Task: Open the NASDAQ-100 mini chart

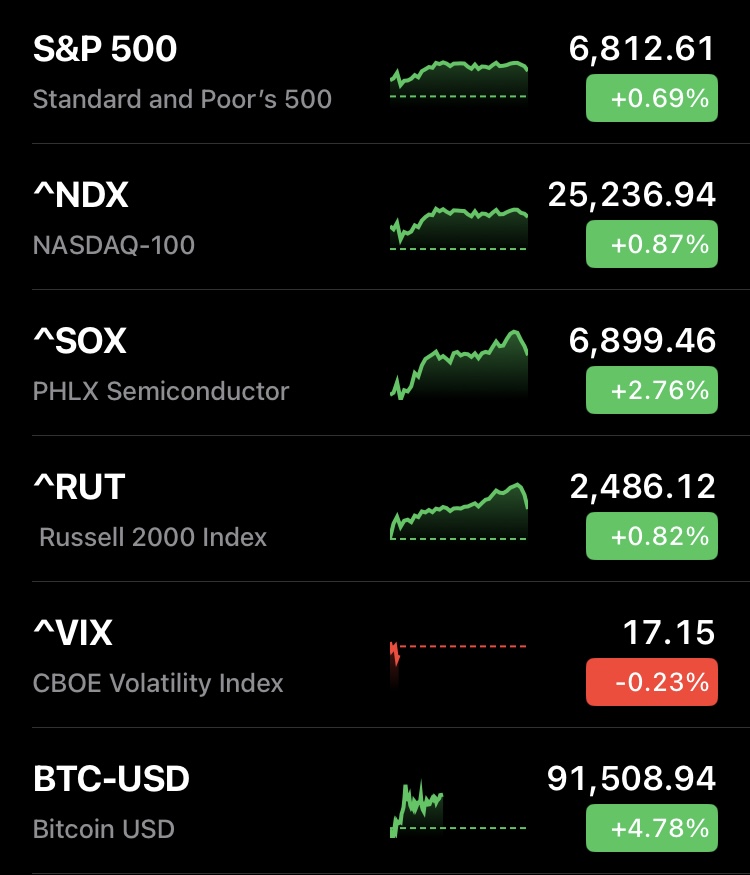Action: click(x=458, y=228)
